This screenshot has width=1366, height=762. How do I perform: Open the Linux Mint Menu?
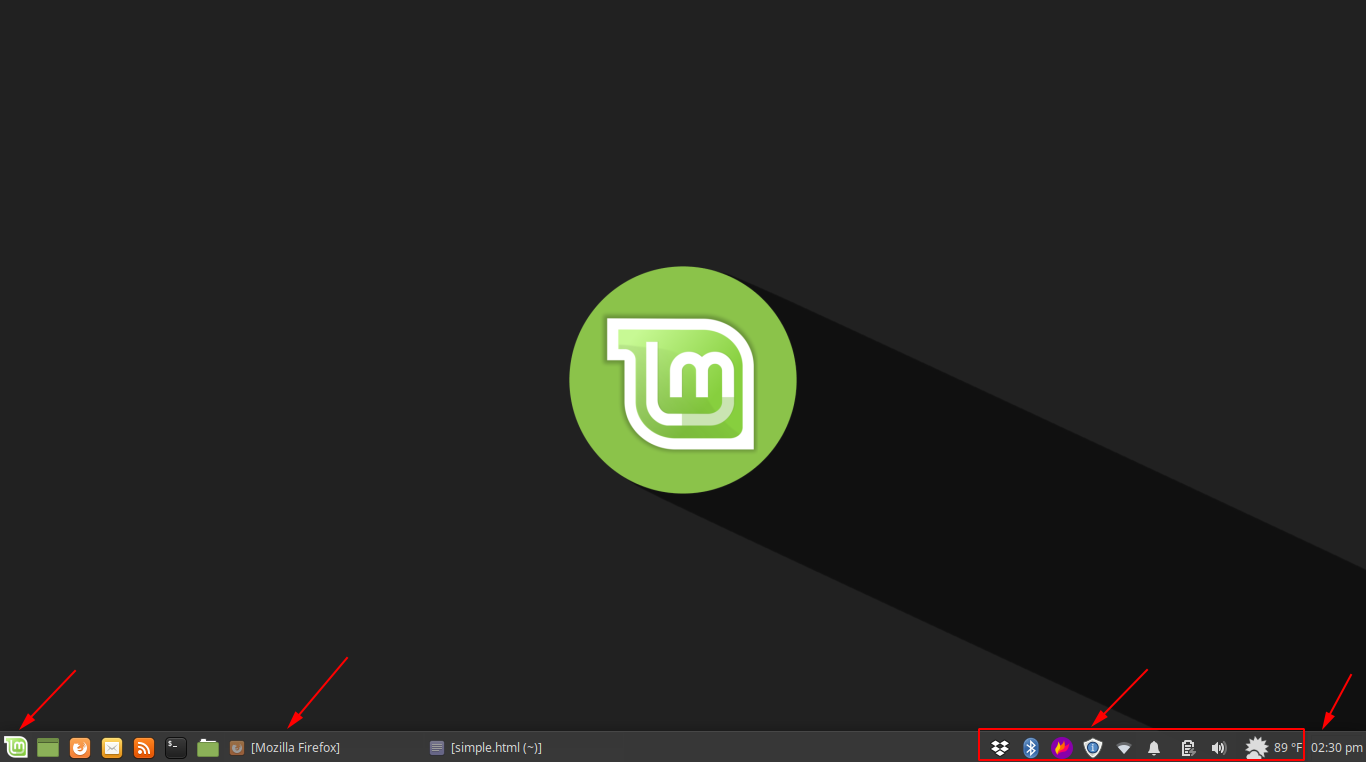tap(16, 747)
